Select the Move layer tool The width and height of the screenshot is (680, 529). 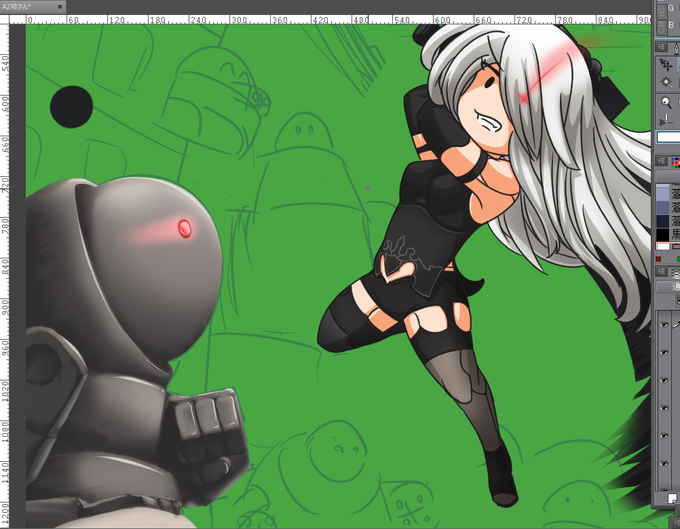[x=666, y=65]
